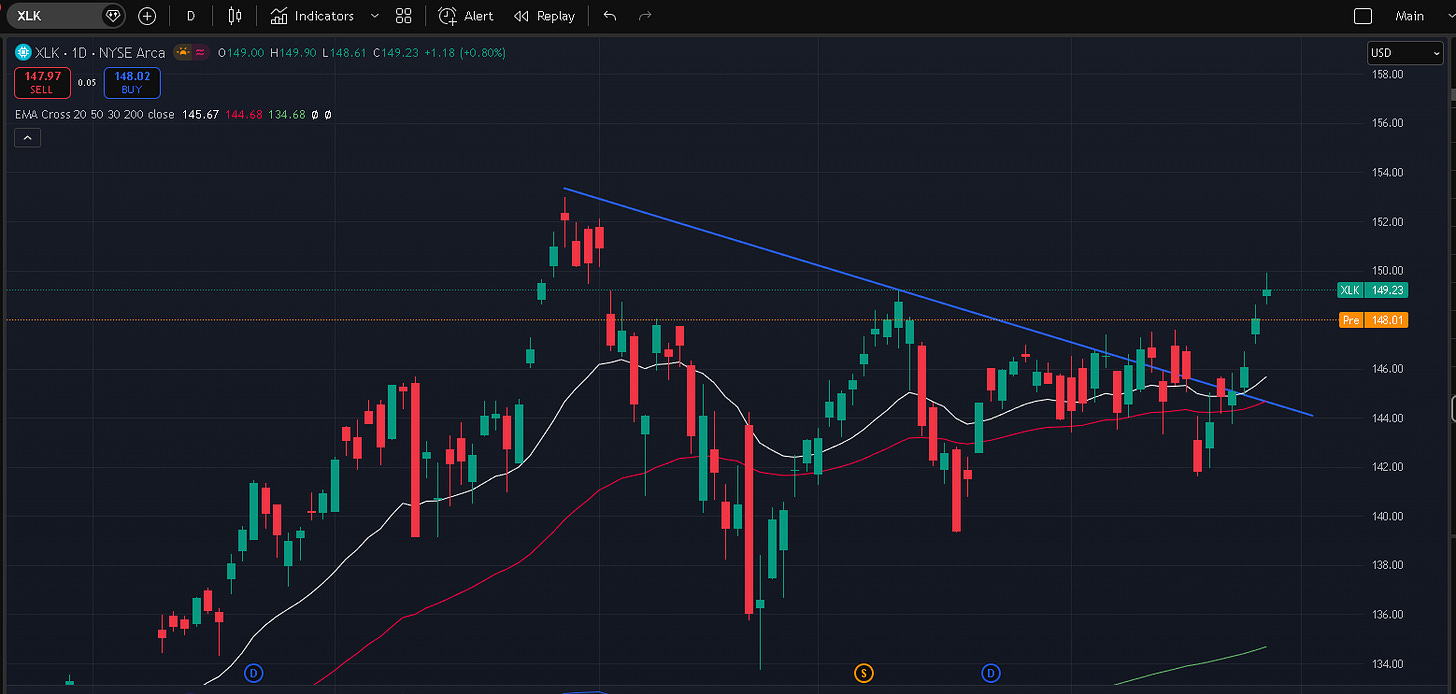Click the 148.02 BUY button
Screen dimensions: 1456x694
tap(132, 83)
